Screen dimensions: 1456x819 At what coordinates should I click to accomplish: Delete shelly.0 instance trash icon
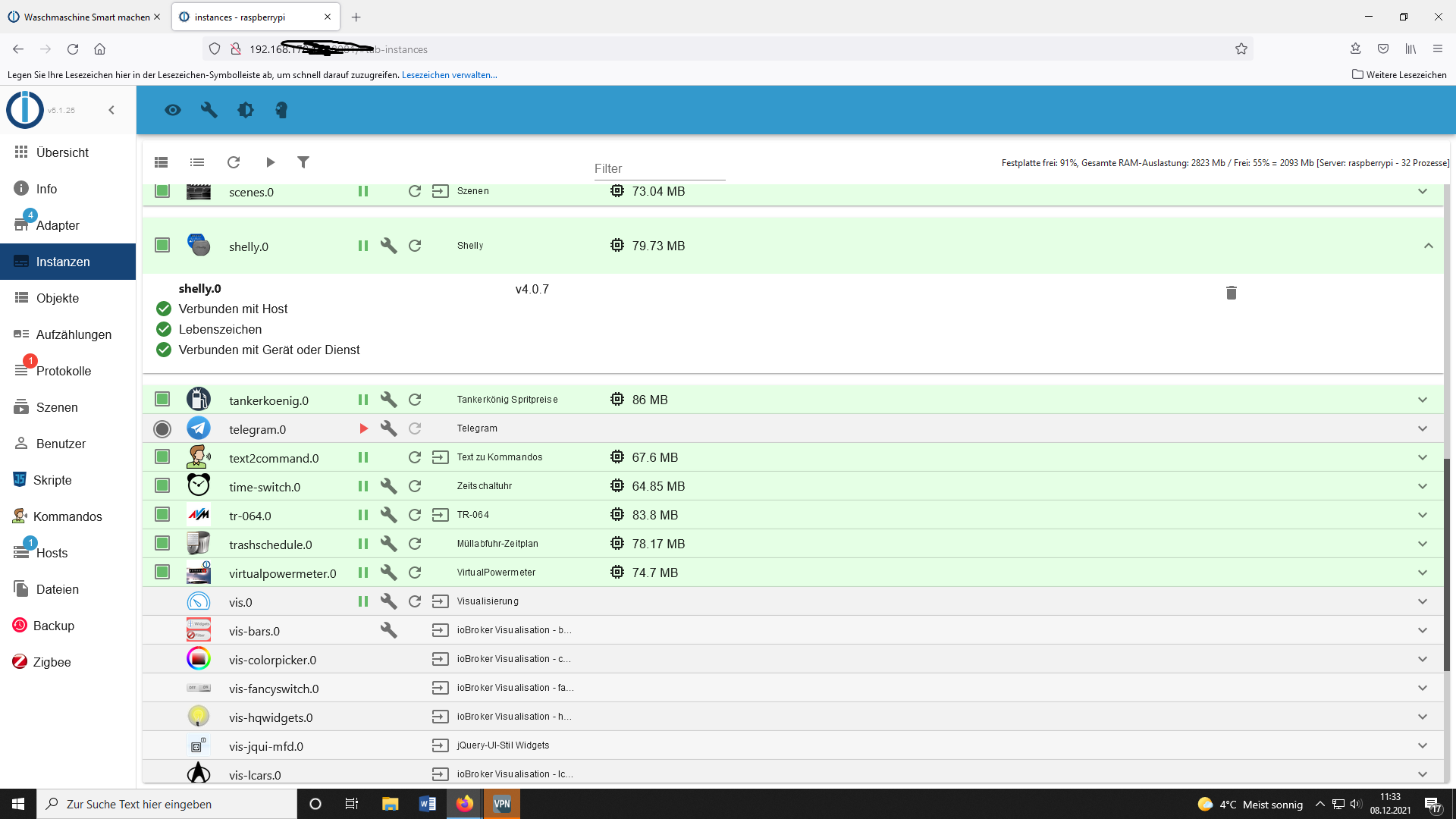(1232, 293)
